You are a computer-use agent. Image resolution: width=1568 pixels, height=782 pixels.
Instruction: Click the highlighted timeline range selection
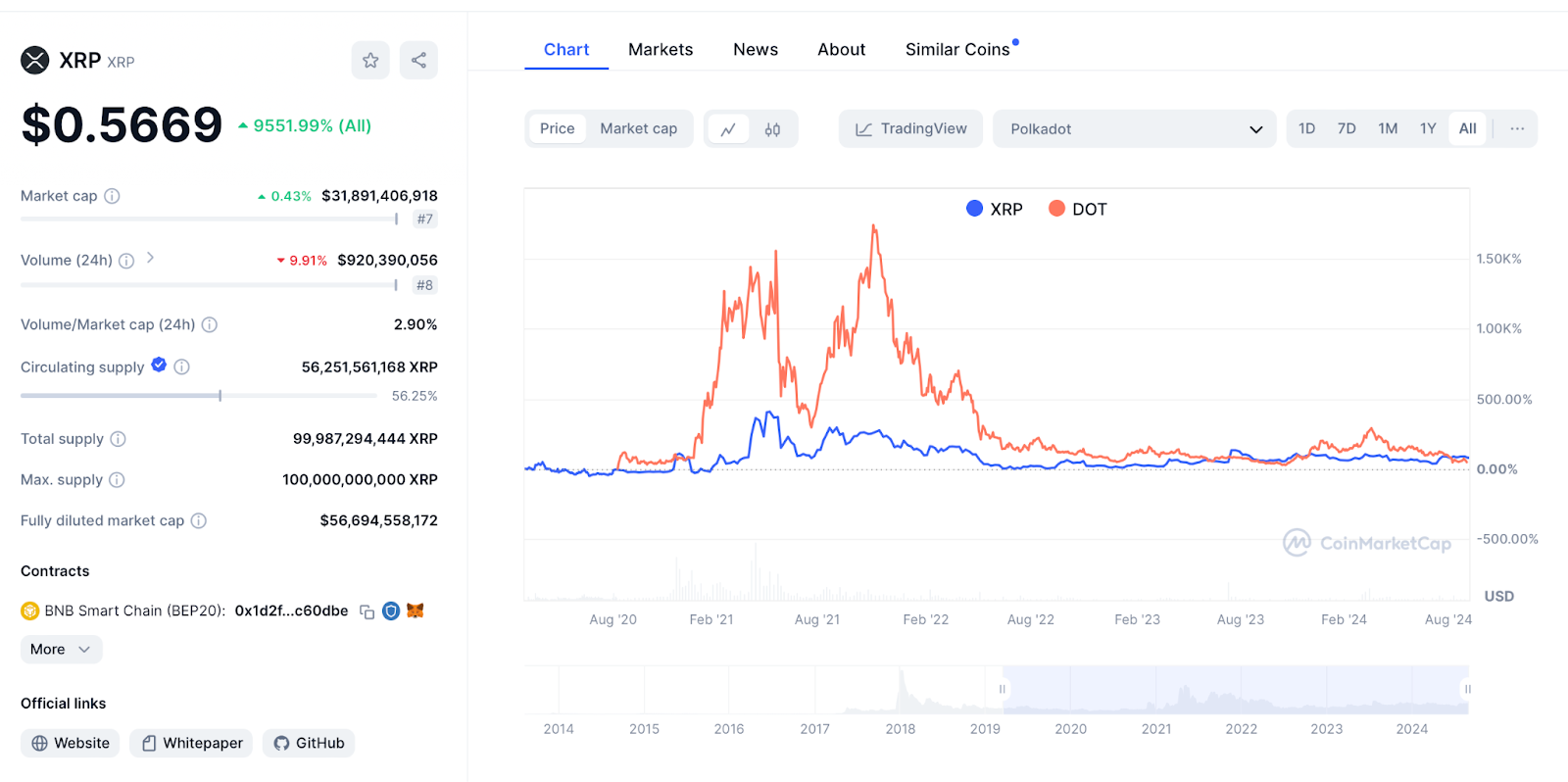coord(1235,690)
